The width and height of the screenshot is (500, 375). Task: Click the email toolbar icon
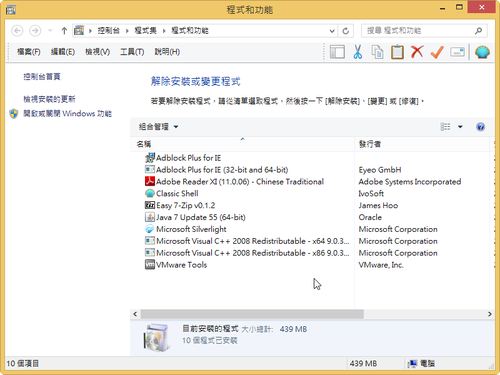(x=457, y=52)
